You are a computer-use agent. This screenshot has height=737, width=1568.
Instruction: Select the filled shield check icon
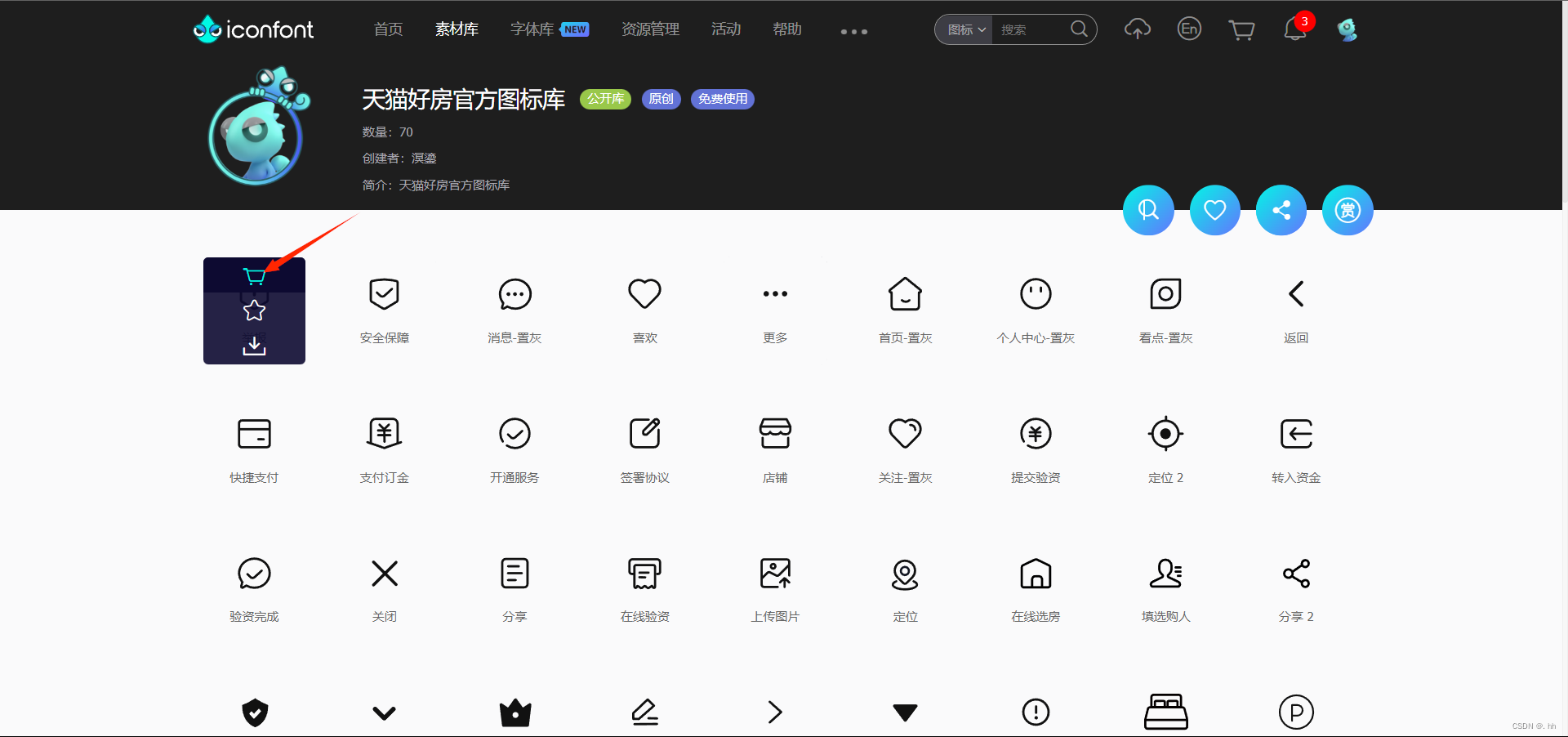coord(255,712)
